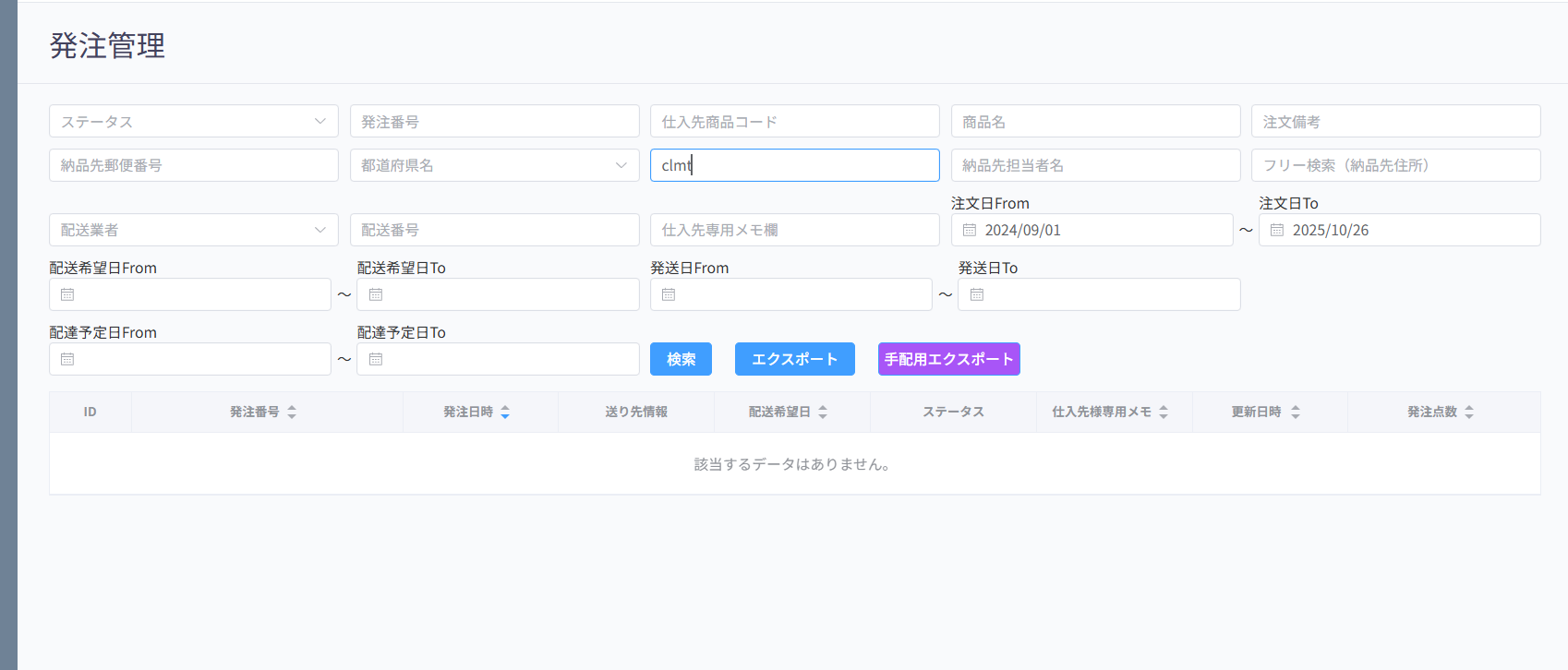Viewport: 1568px width, 670px height.
Task: Click calendar icon in 配送希望日To field
Action: (x=376, y=294)
